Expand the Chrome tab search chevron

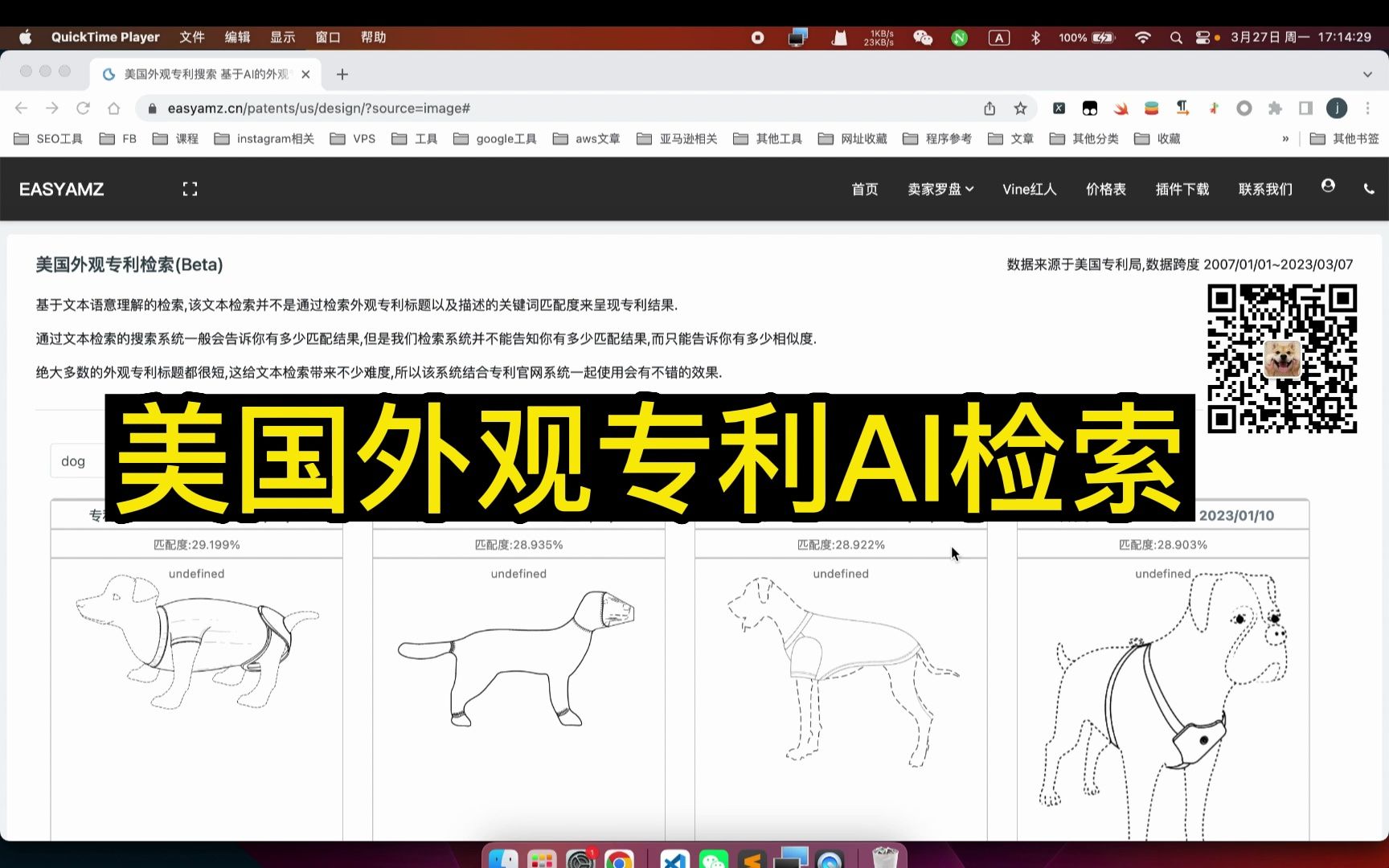1367,74
